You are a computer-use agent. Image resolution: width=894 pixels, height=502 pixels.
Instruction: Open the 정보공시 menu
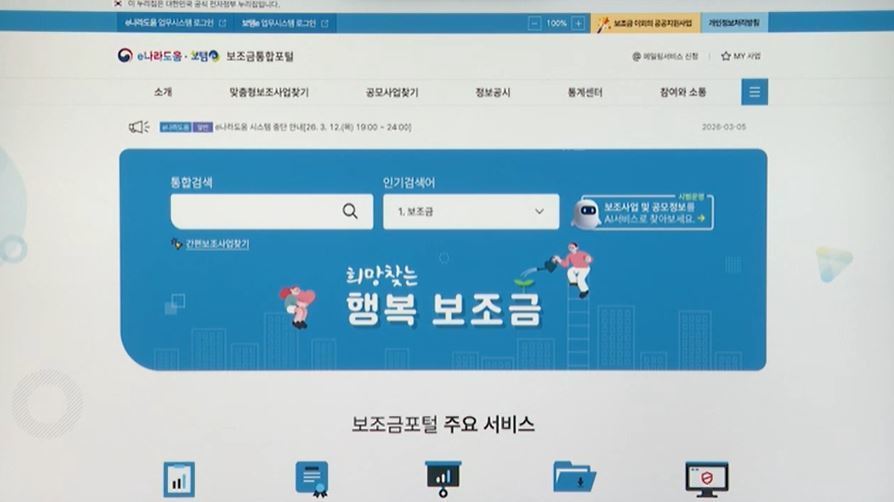click(x=493, y=92)
